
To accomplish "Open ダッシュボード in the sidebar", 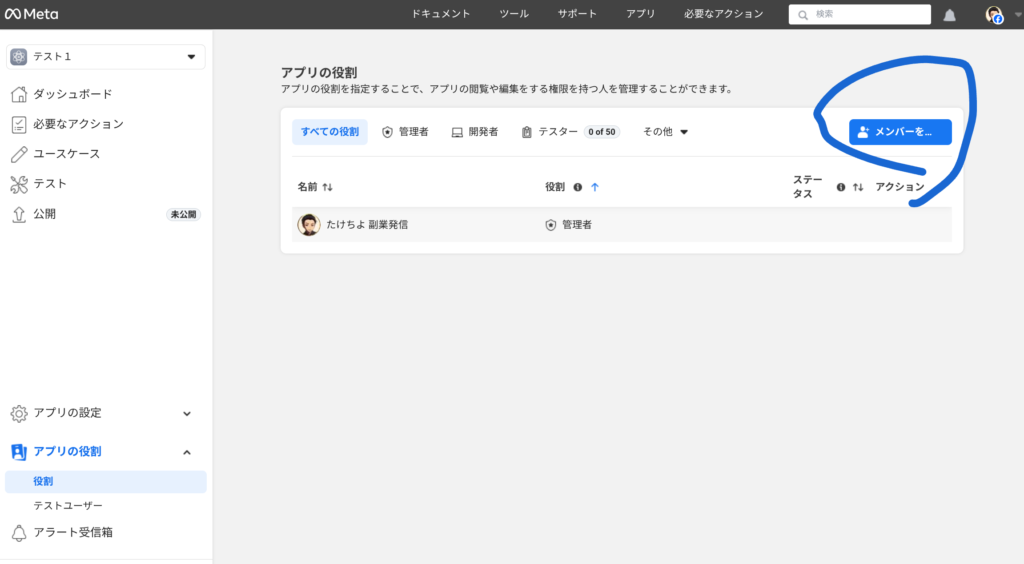I will coord(72,94).
